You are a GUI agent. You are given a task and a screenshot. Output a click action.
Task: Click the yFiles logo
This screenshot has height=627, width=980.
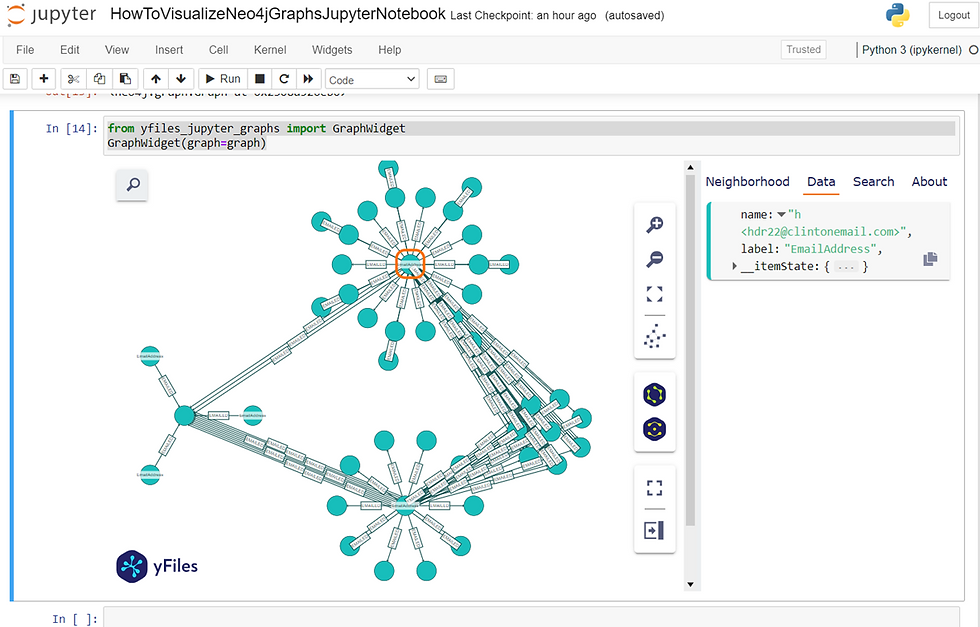click(x=157, y=566)
